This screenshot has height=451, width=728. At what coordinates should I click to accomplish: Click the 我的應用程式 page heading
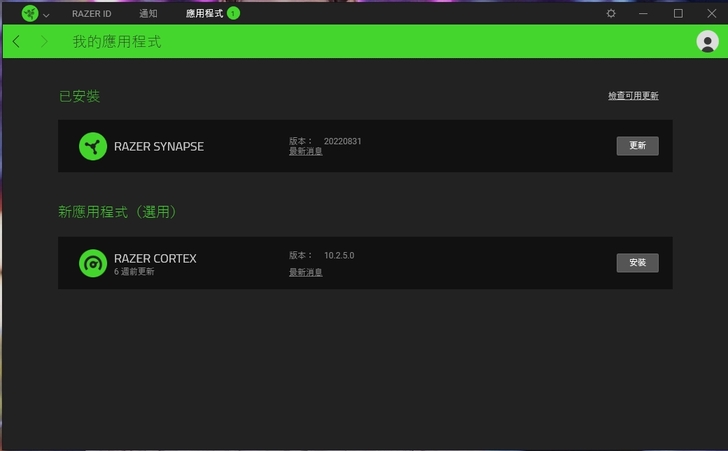point(117,42)
